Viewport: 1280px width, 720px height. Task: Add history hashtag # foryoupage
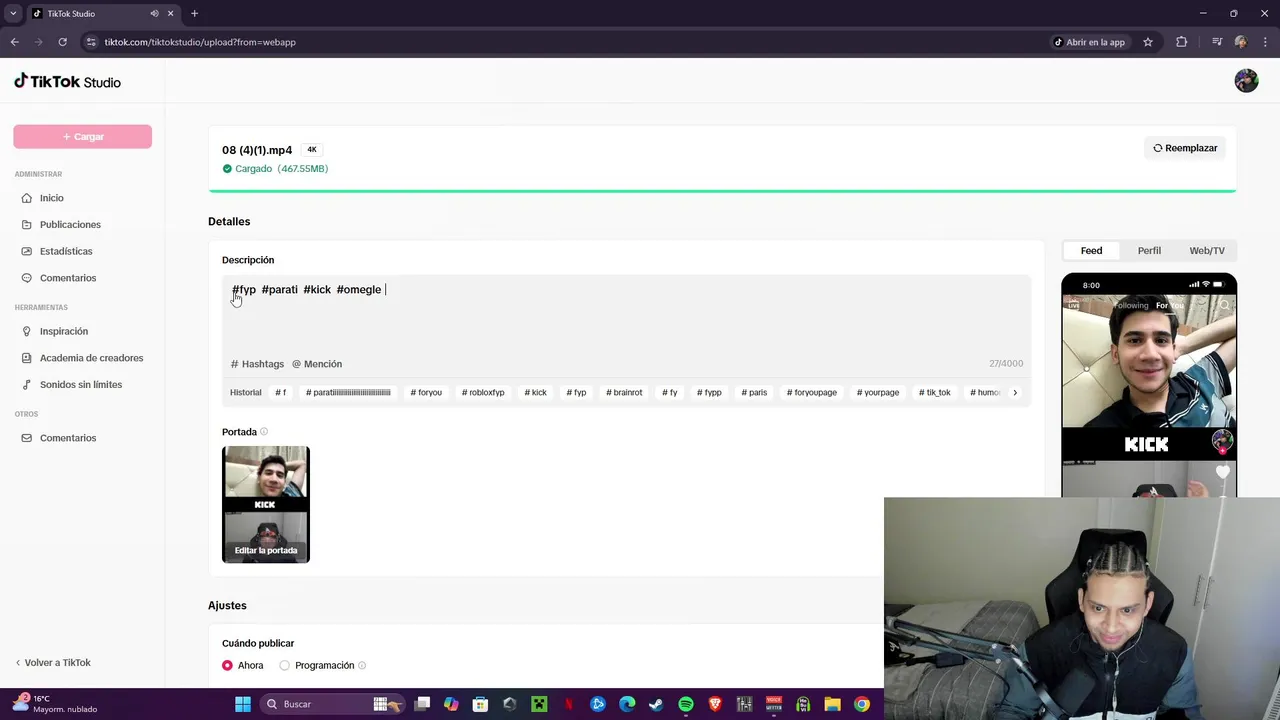(x=812, y=393)
